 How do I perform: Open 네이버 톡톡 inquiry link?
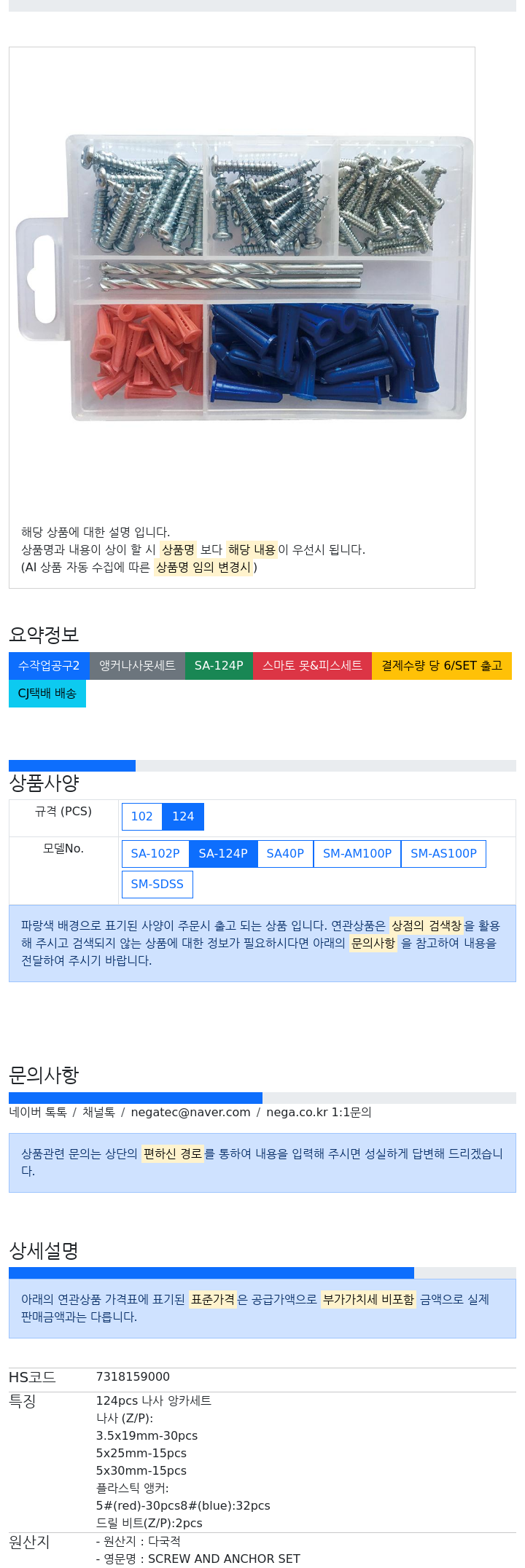coord(38,1112)
